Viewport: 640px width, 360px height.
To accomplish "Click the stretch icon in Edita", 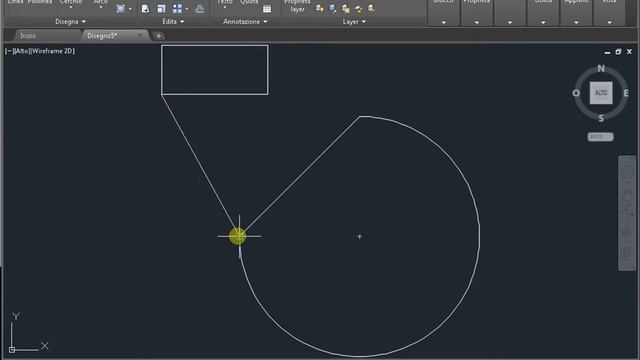I will 145,9.
